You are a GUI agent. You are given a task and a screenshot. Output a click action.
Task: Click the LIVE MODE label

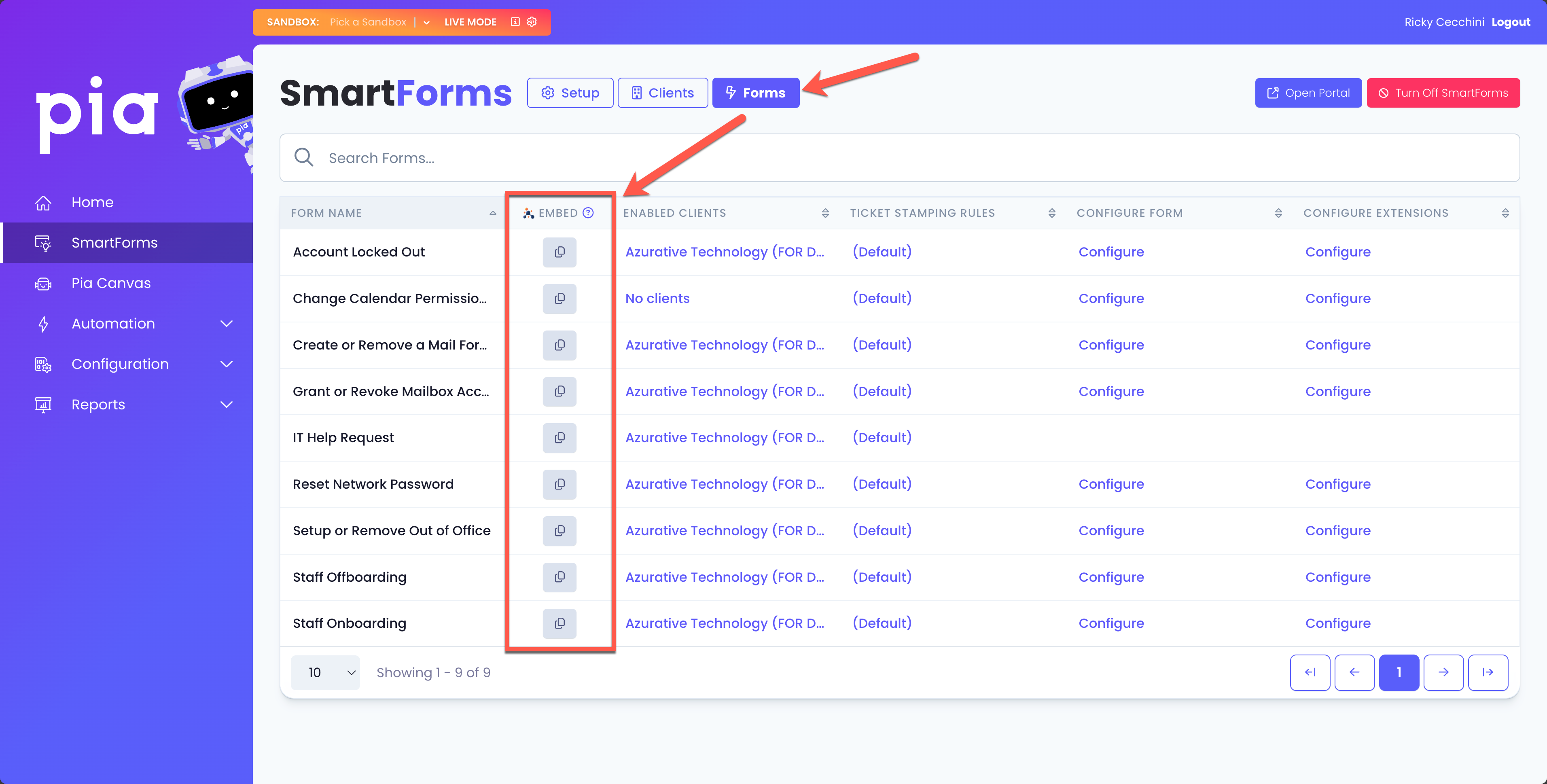[470, 22]
